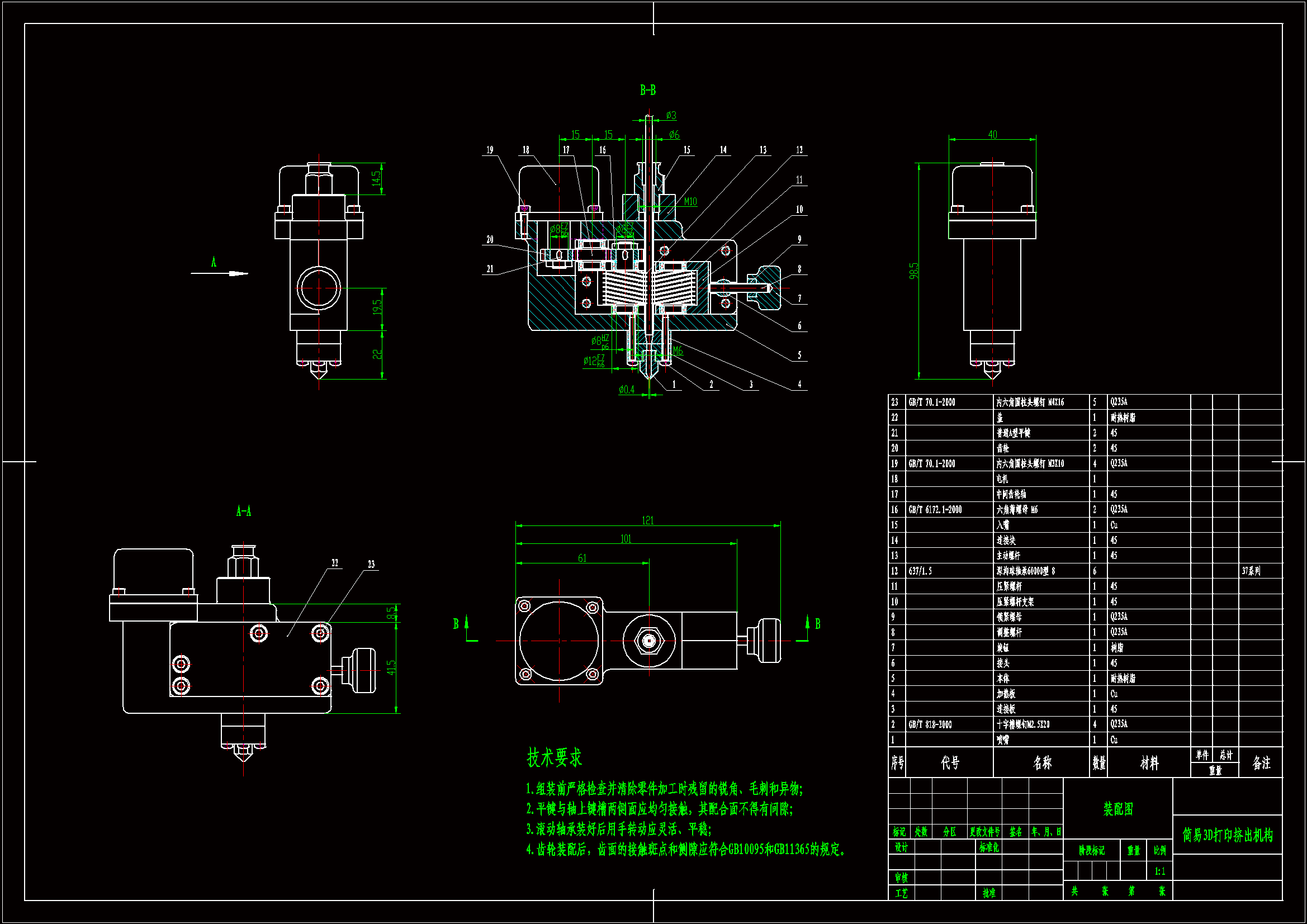The width and height of the screenshot is (1307, 924).
Task: Select the M10 thread annotation
Action: (x=690, y=202)
